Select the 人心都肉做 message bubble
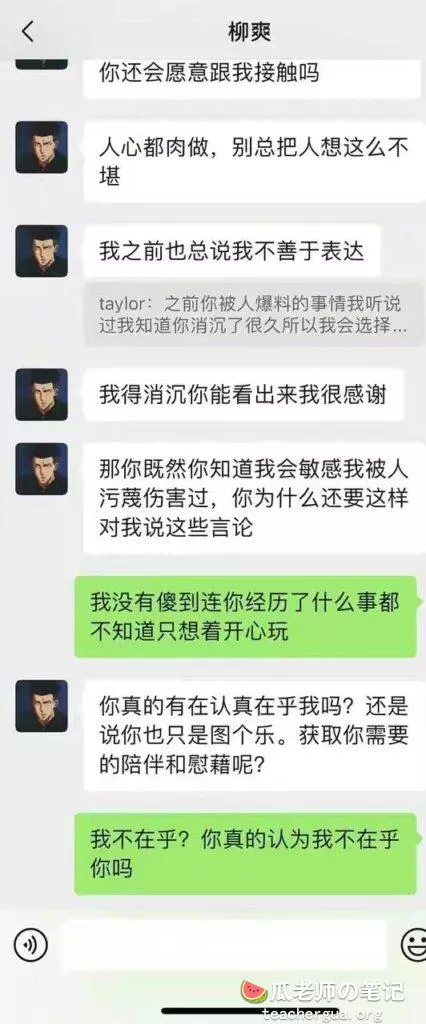Viewport: 426px width, 1024px height. 254,161
